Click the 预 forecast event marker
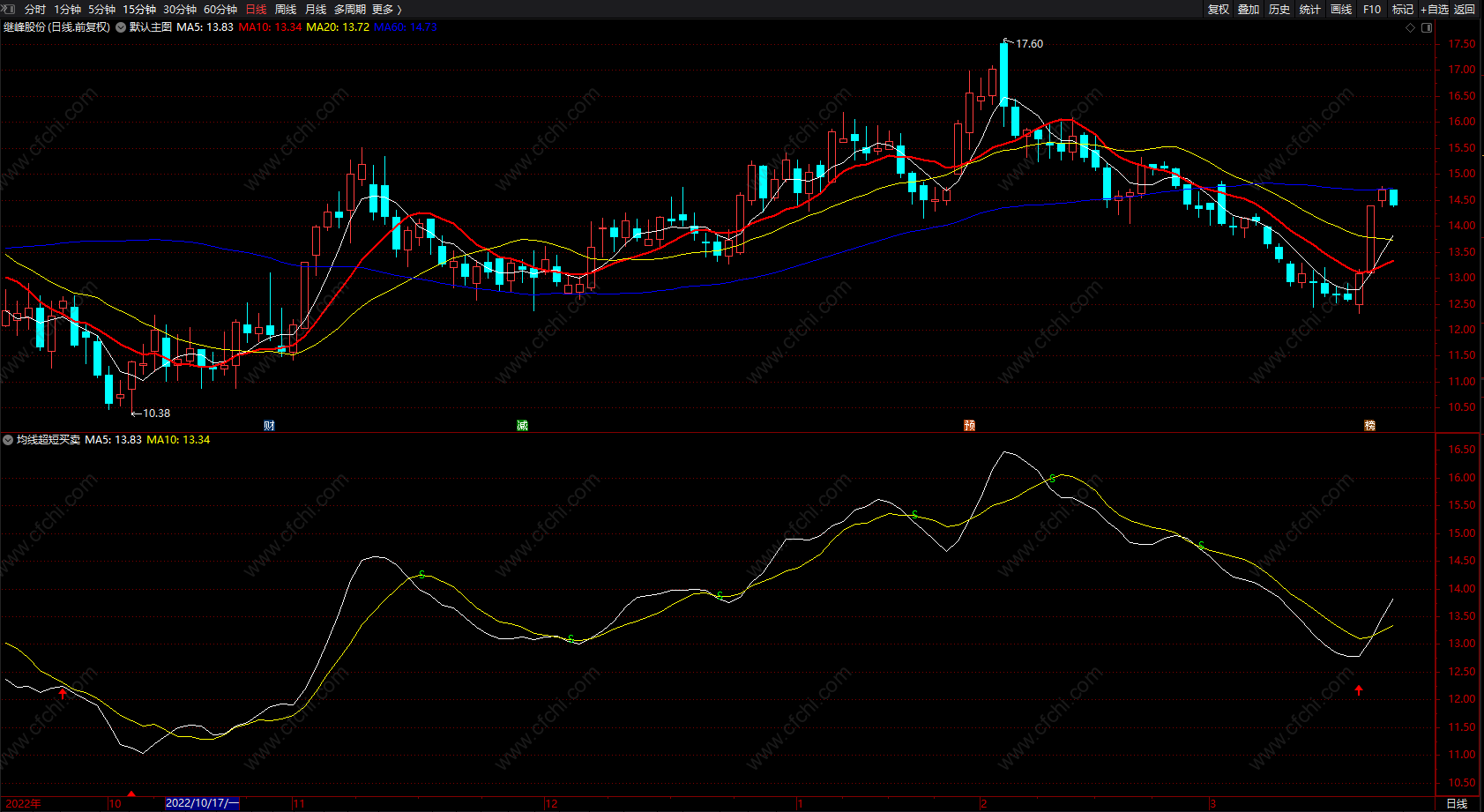Image resolution: width=1484 pixels, height=812 pixels. (x=970, y=426)
